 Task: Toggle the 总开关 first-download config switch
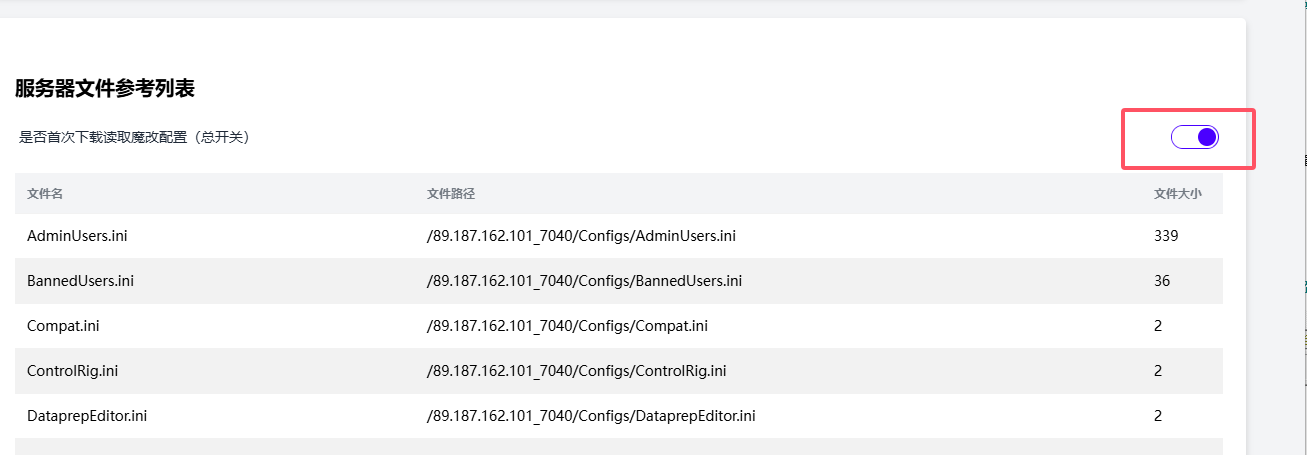(x=1195, y=137)
